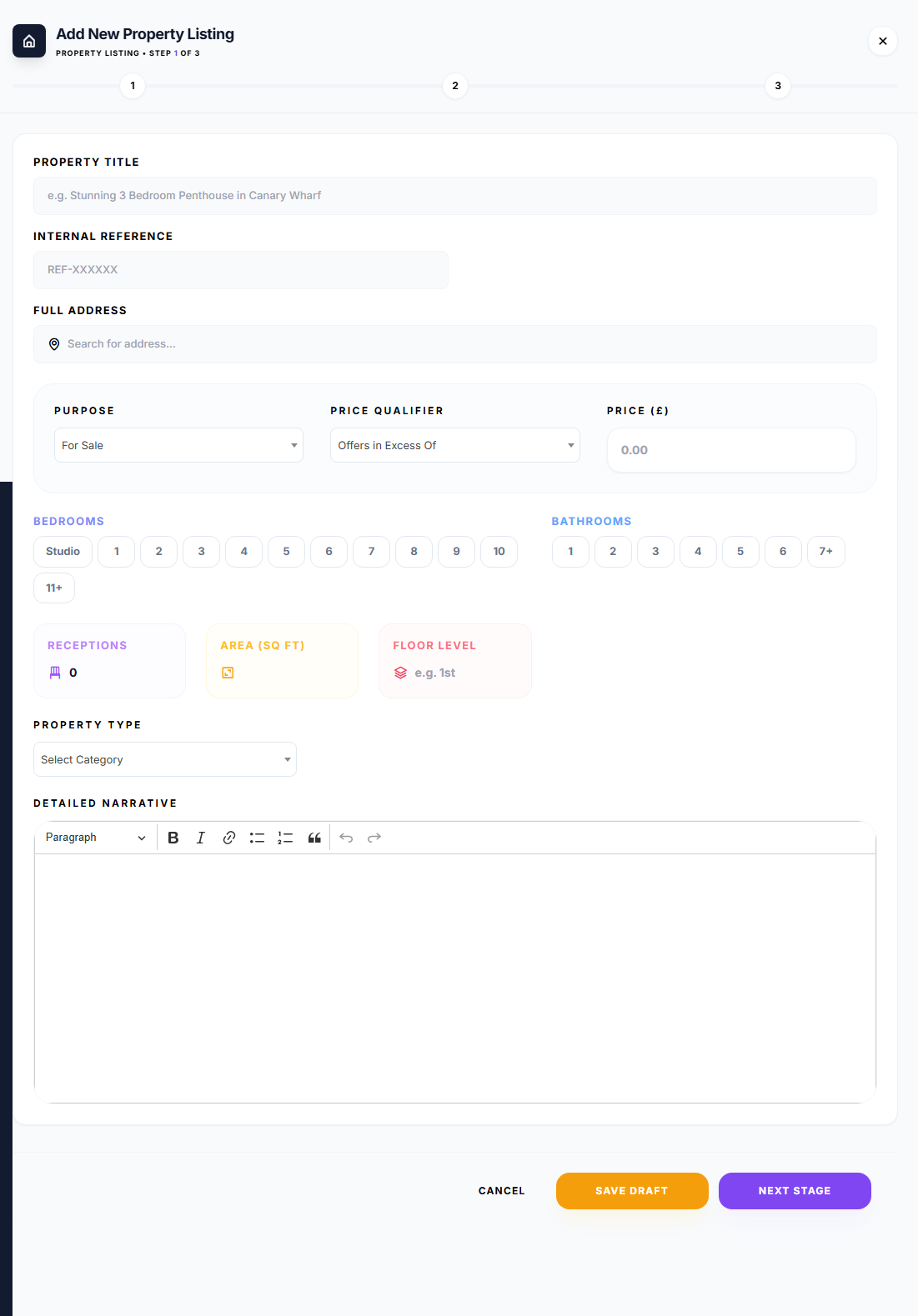Apply bulleted list formatting
Screen dimensions: 918x1316
[x=257, y=838]
